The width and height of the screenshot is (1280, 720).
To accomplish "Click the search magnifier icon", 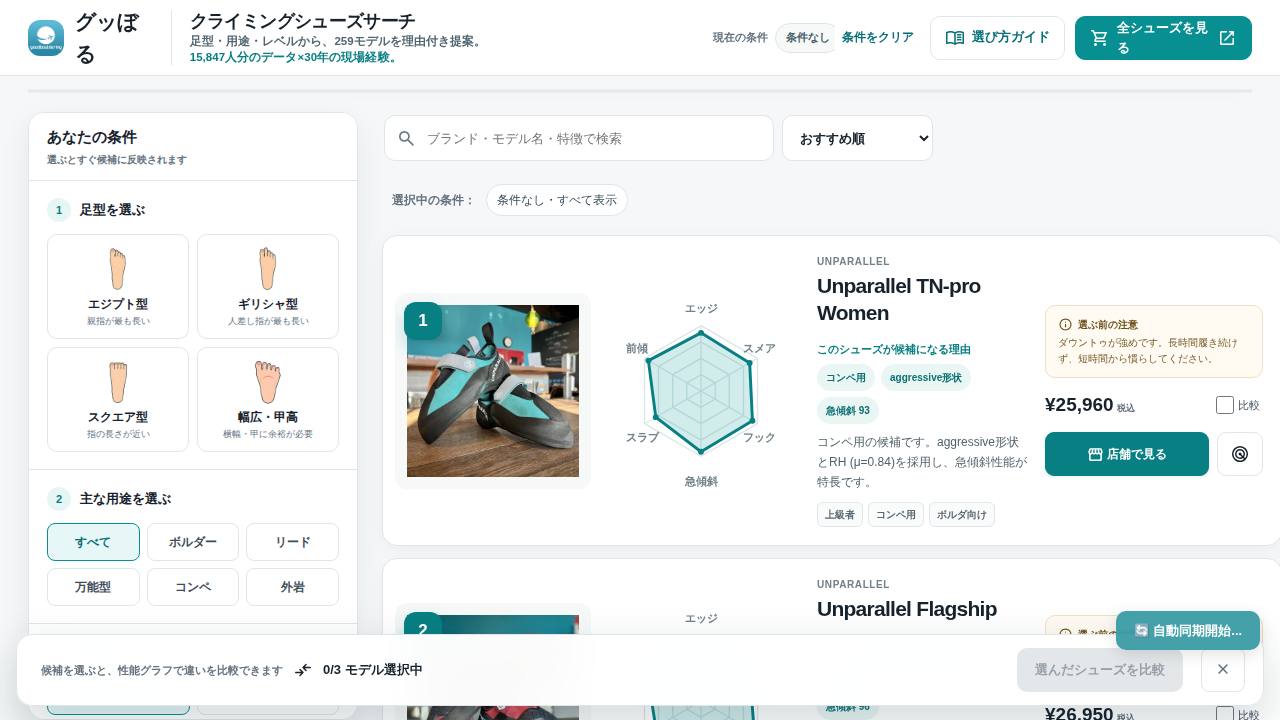I will 406,138.
